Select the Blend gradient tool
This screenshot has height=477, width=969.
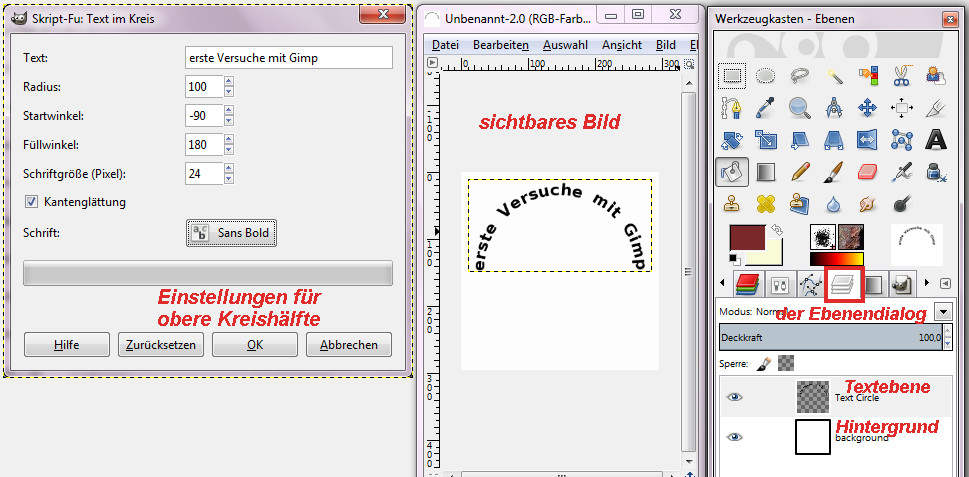766,172
